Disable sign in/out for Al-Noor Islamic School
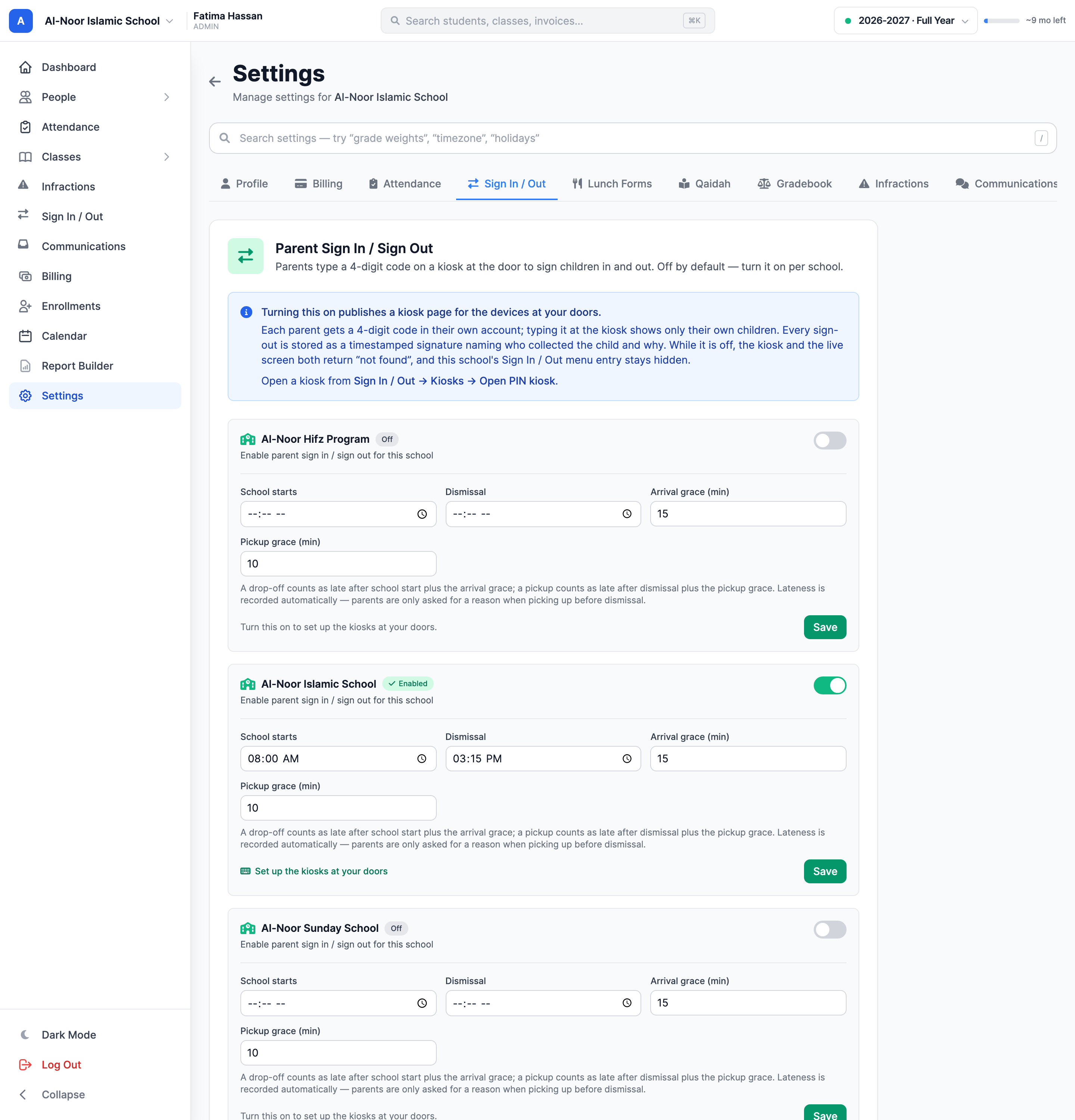 click(x=829, y=685)
